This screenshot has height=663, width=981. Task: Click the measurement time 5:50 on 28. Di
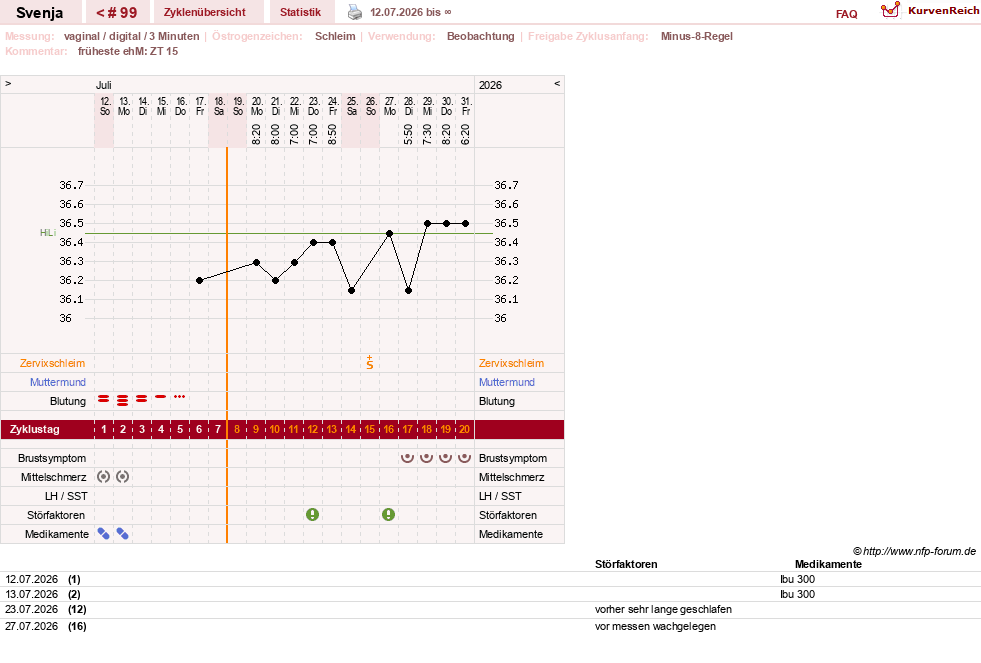[x=408, y=134]
